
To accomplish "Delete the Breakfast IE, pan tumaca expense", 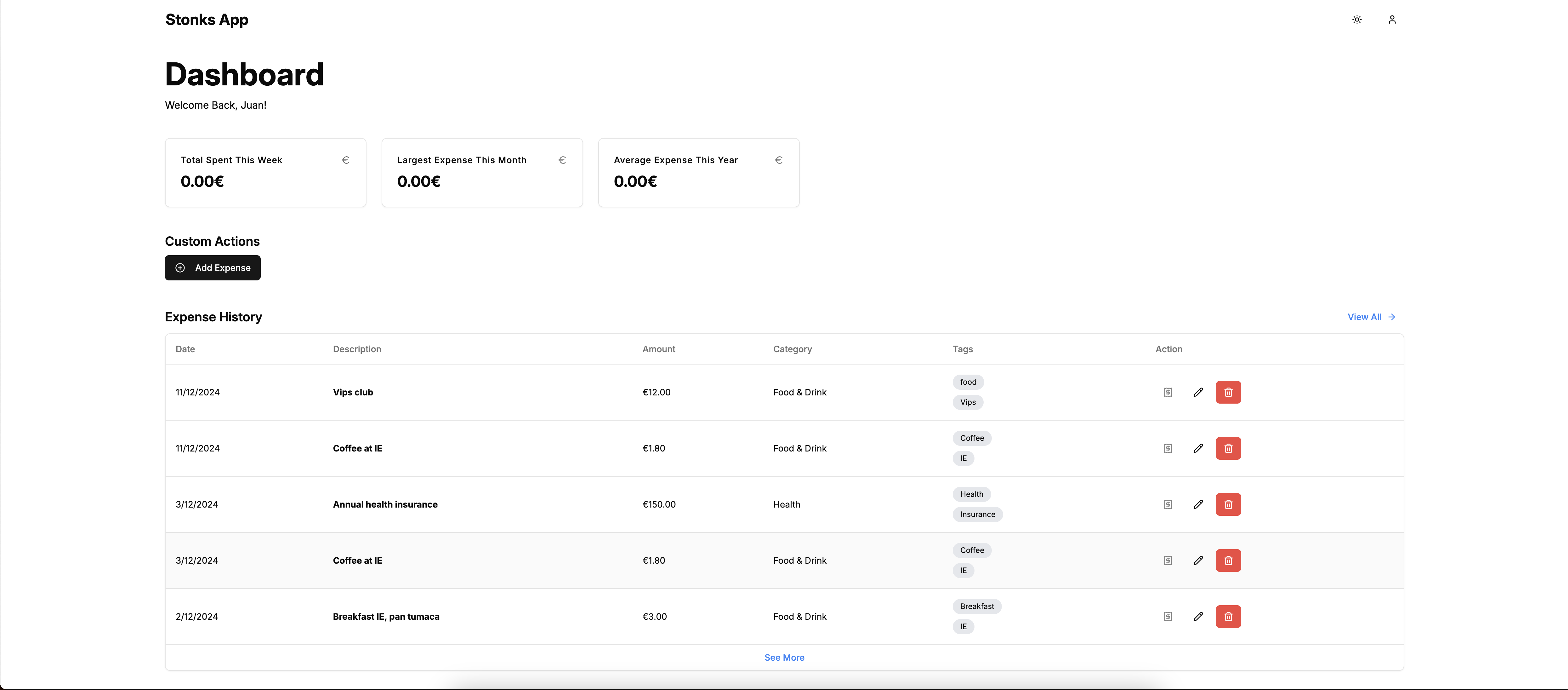I will pyautogui.click(x=1228, y=616).
